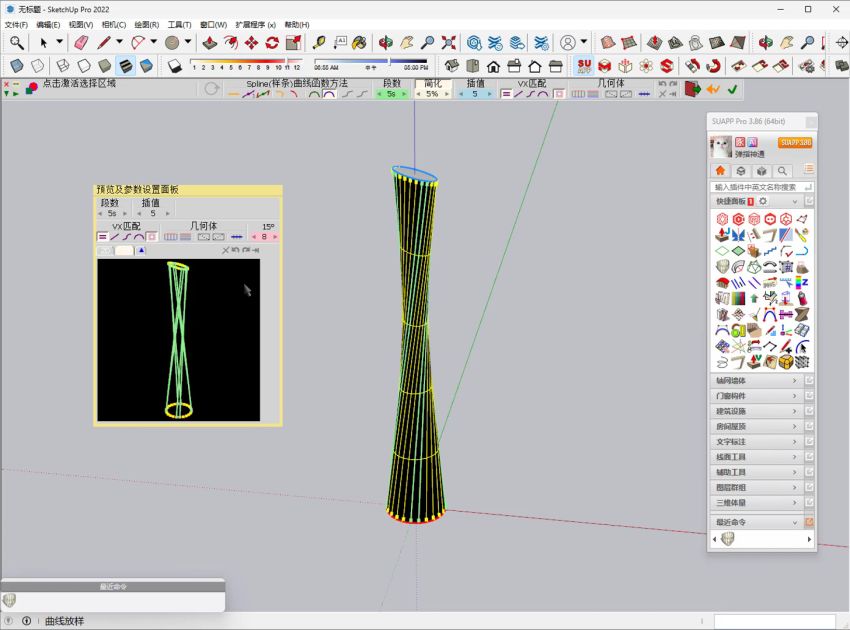The image size is (850, 630).
Task: Expand the 房间屋顶 category
Action: (x=757, y=427)
